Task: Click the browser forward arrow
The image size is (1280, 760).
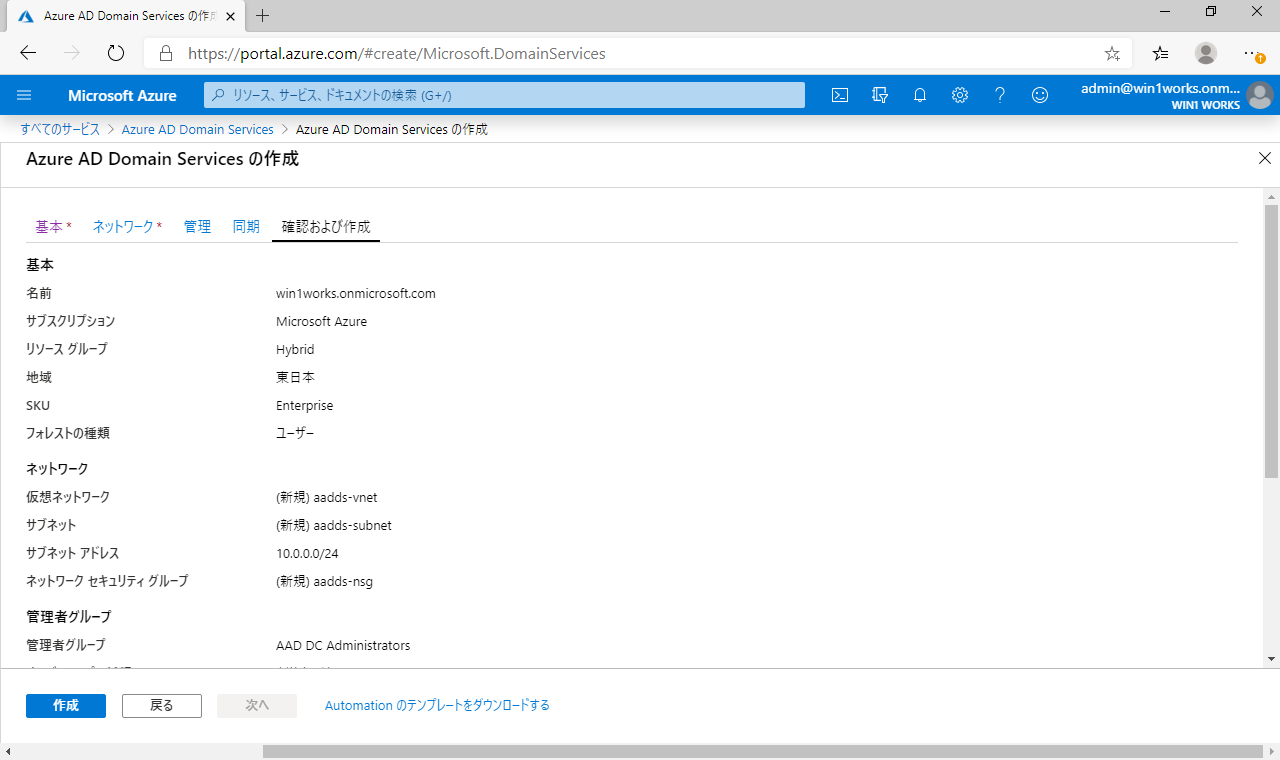Action: pos(72,53)
